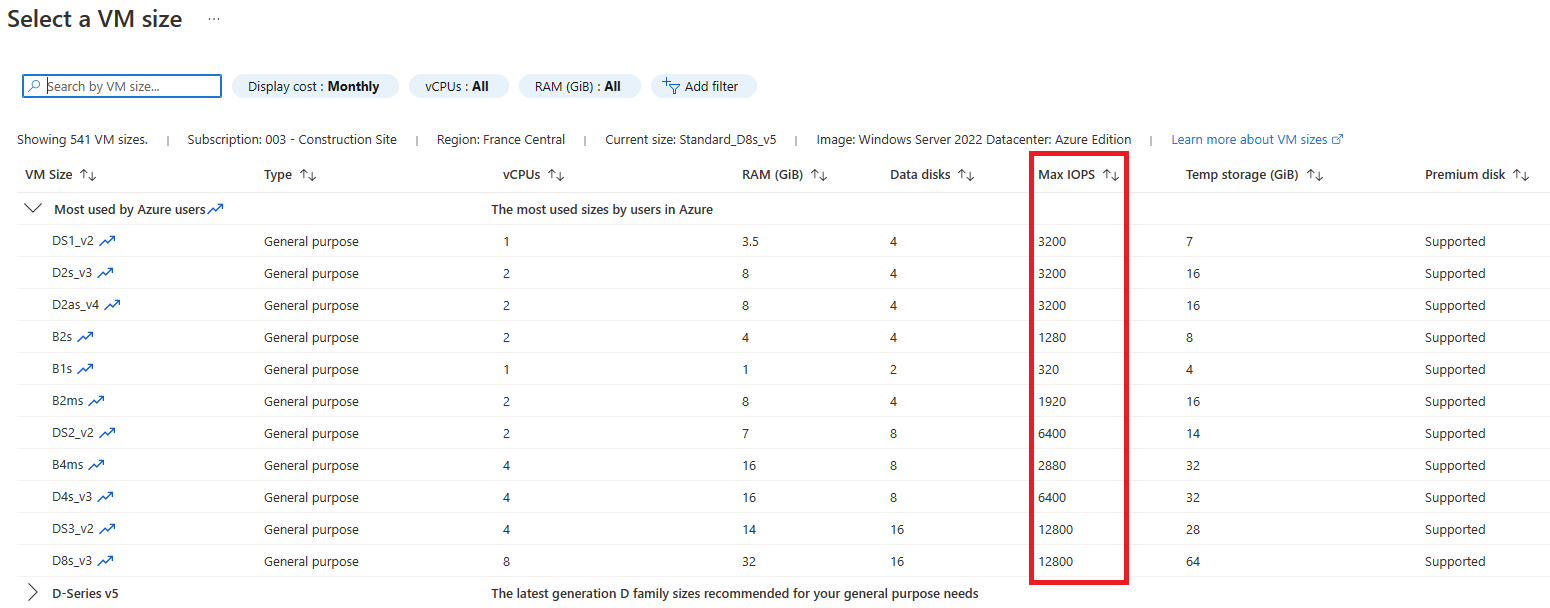Select the DS2_v2 VM size

tap(75, 433)
